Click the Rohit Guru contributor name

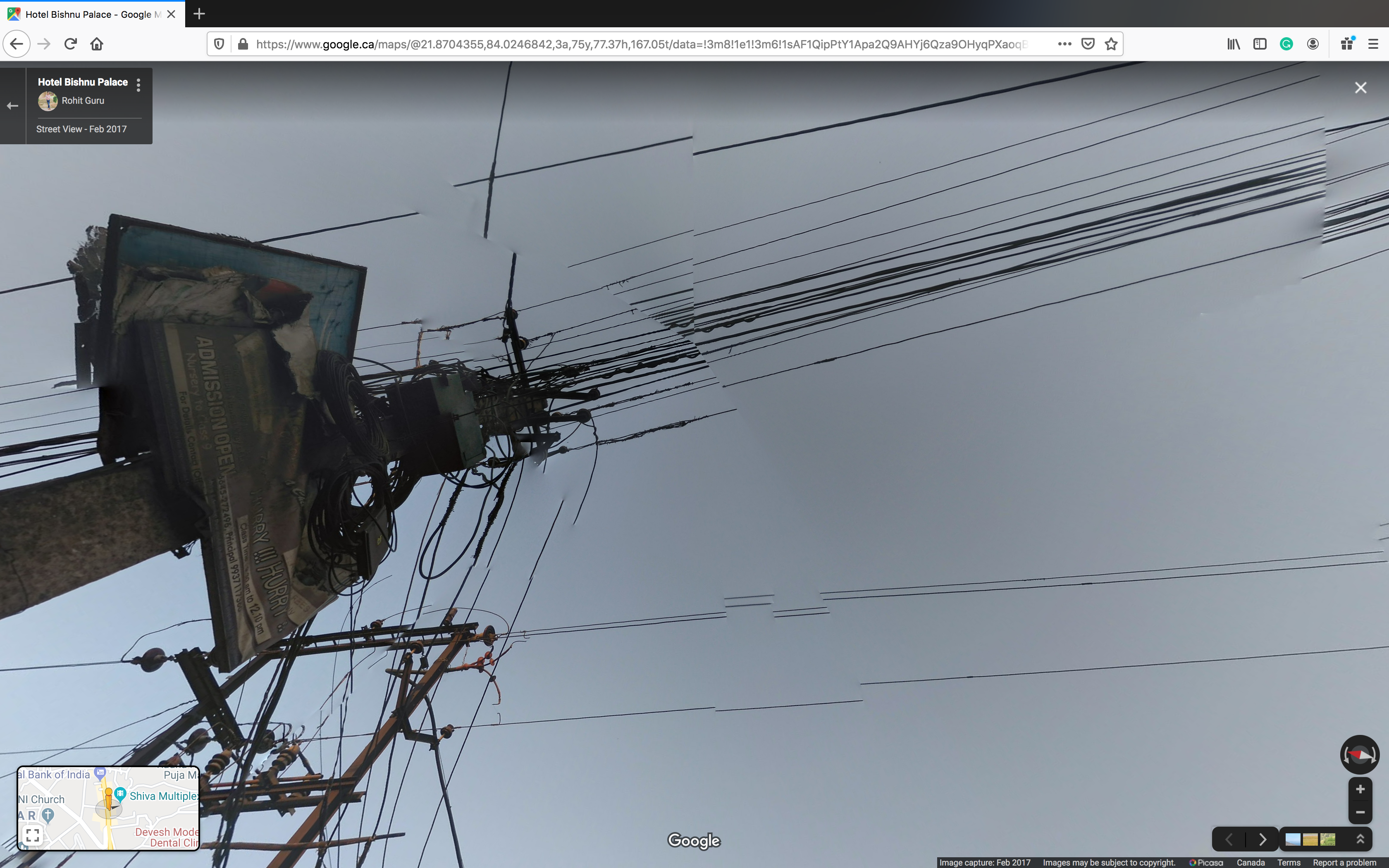pyautogui.click(x=83, y=100)
